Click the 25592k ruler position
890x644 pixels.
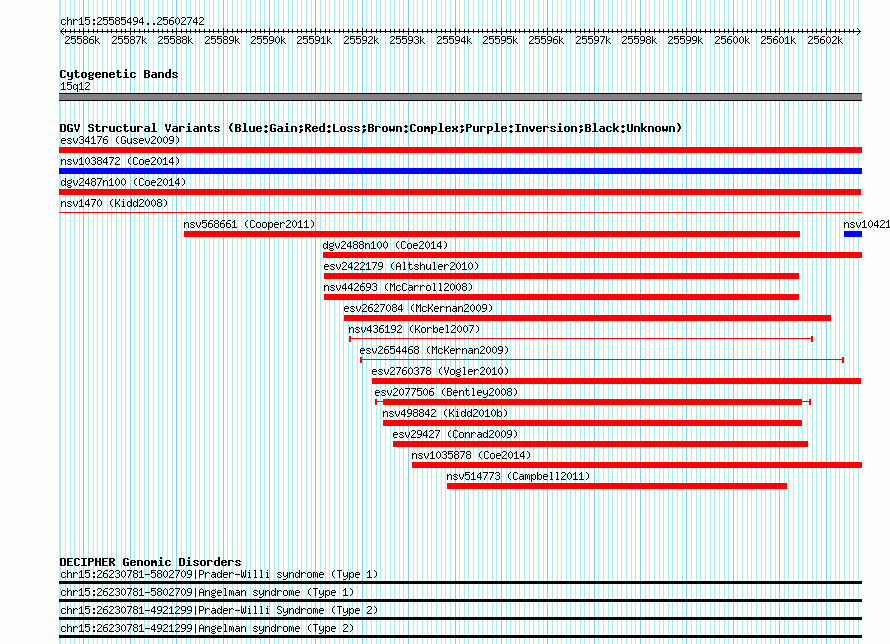(x=361, y=40)
